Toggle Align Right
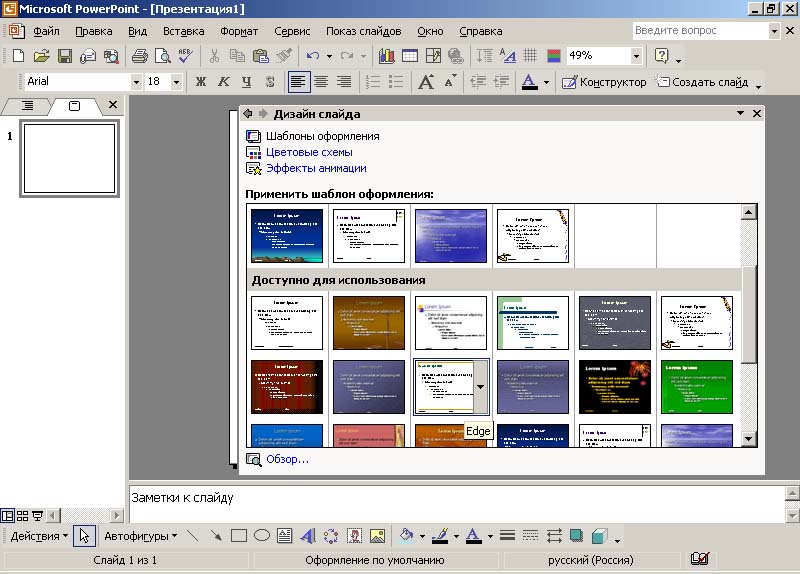The image size is (800, 574). 344,82
